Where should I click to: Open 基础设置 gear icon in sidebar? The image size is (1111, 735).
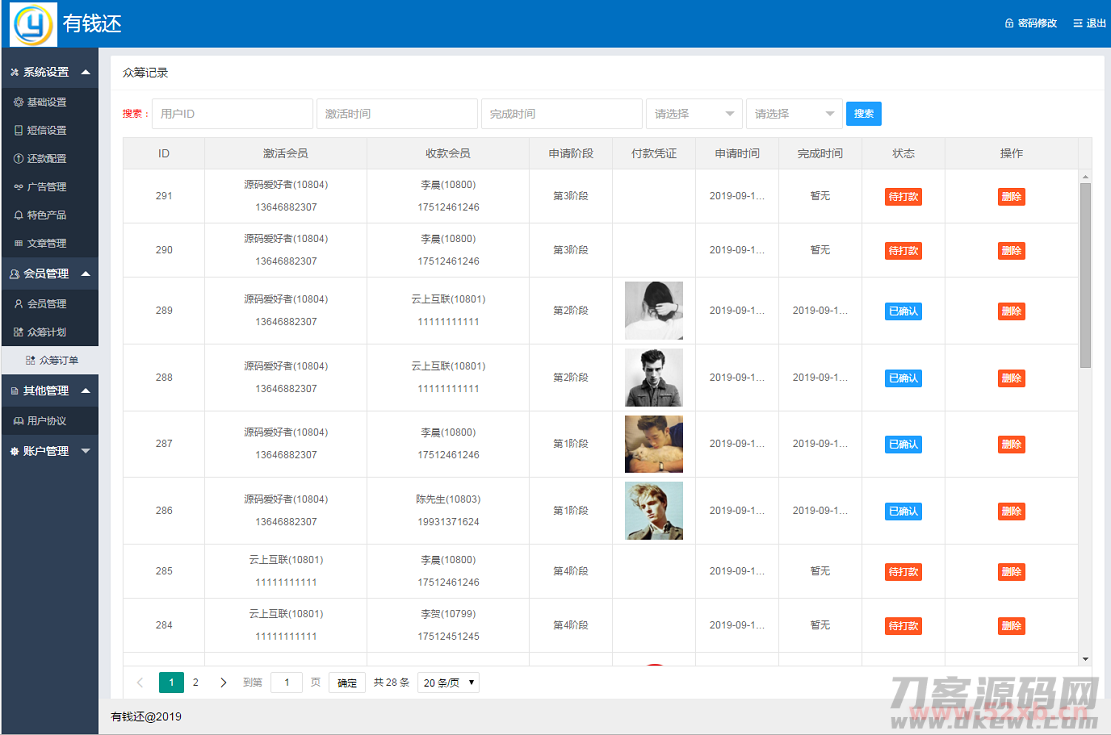(x=18, y=102)
